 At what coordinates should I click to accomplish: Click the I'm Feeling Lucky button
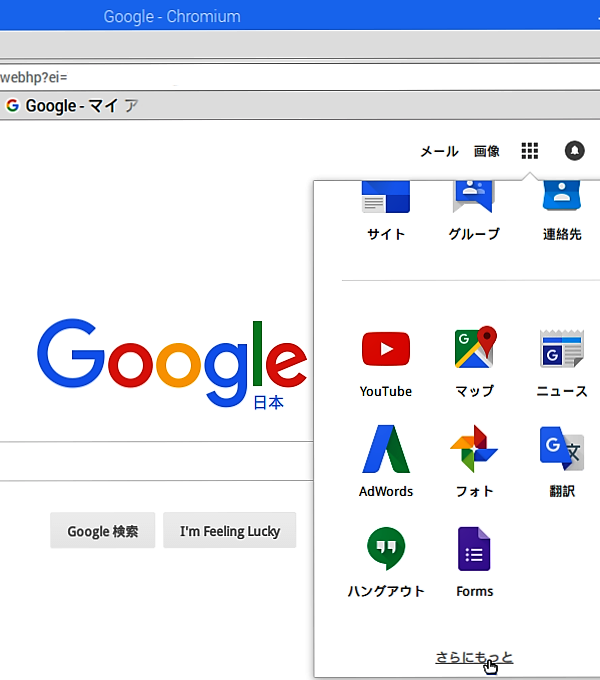tap(230, 530)
